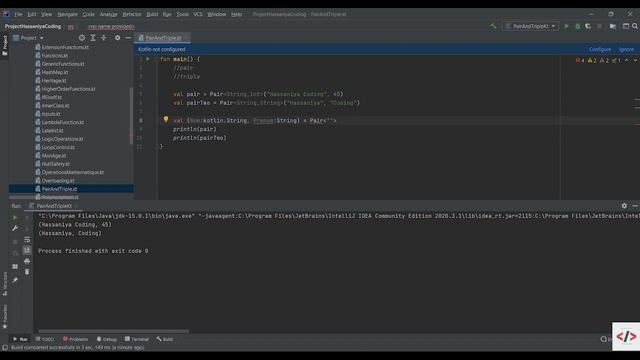The width and height of the screenshot is (640, 360).
Task: Open the Run tool window button
Action: pyautogui.click(x=20, y=339)
